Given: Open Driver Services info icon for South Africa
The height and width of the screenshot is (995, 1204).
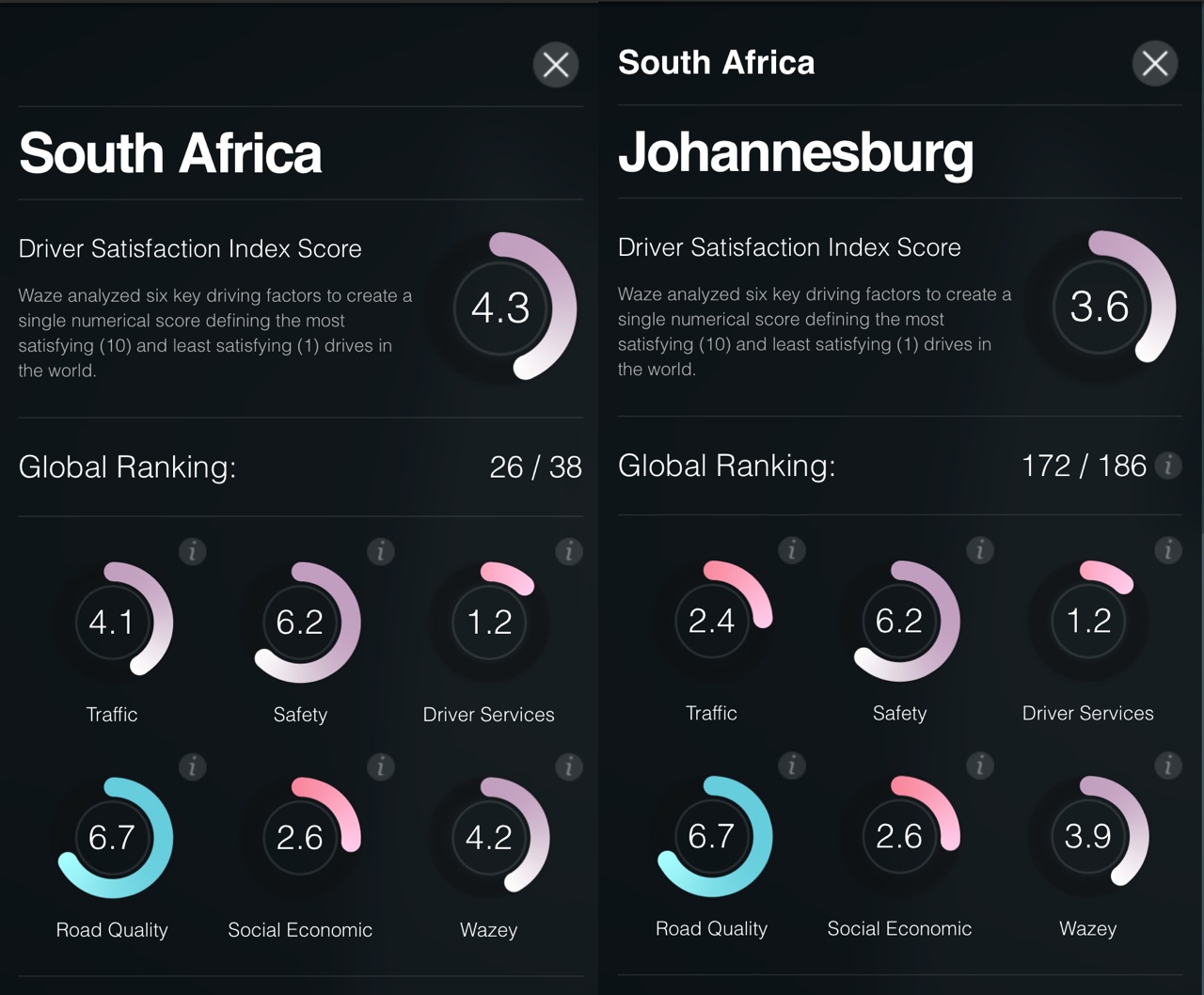Looking at the screenshot, I should [x=569, y=552].
